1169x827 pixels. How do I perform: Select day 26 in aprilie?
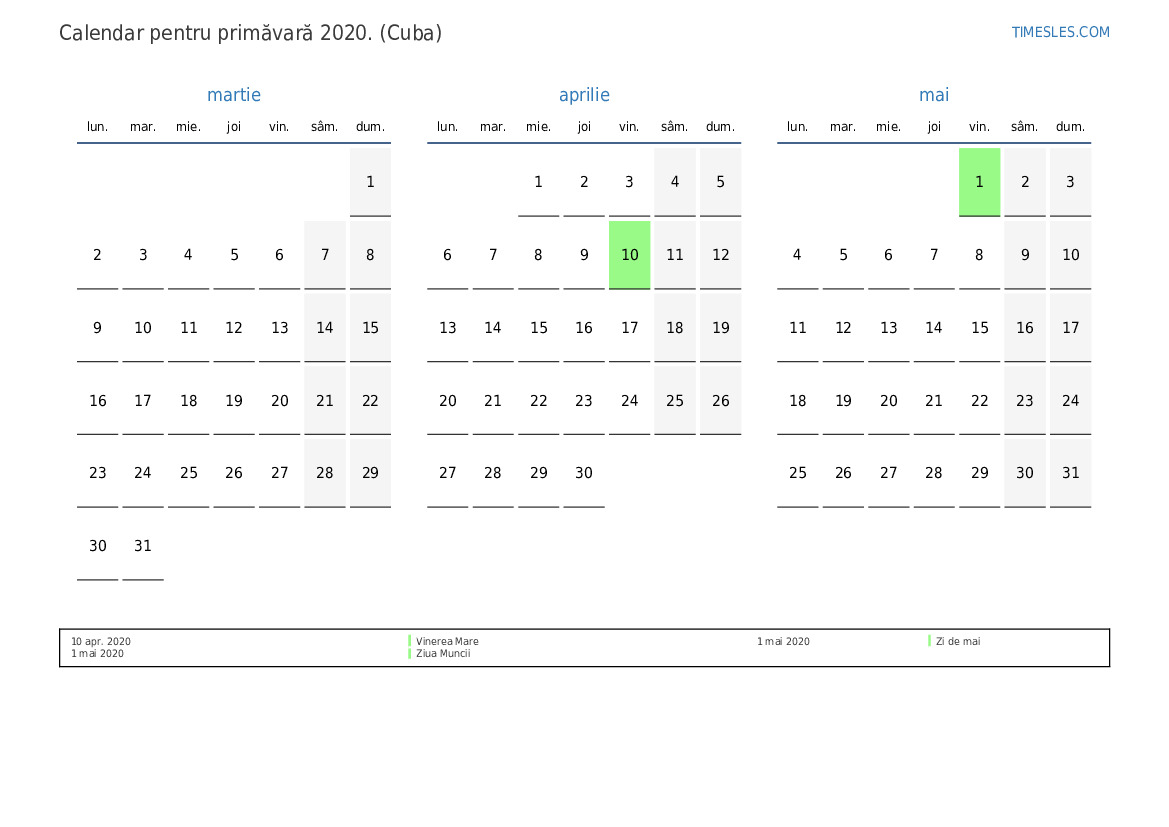(x=720, y=401)
